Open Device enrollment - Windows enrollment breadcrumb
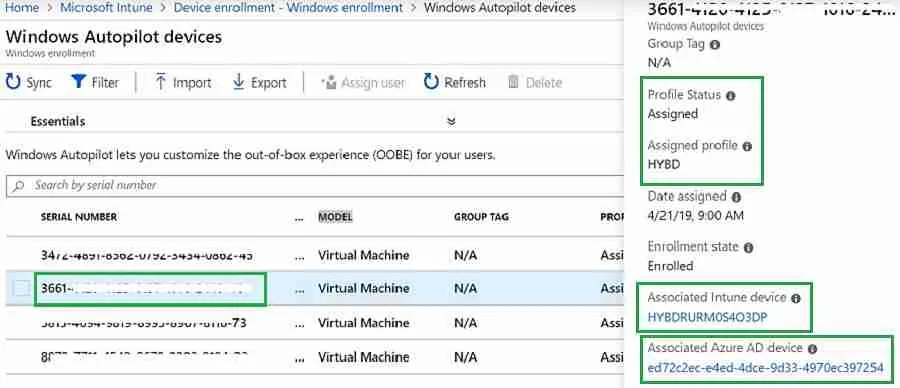This screenshot has height=388, width=900. pyautogui.click(x=288, y=8)
